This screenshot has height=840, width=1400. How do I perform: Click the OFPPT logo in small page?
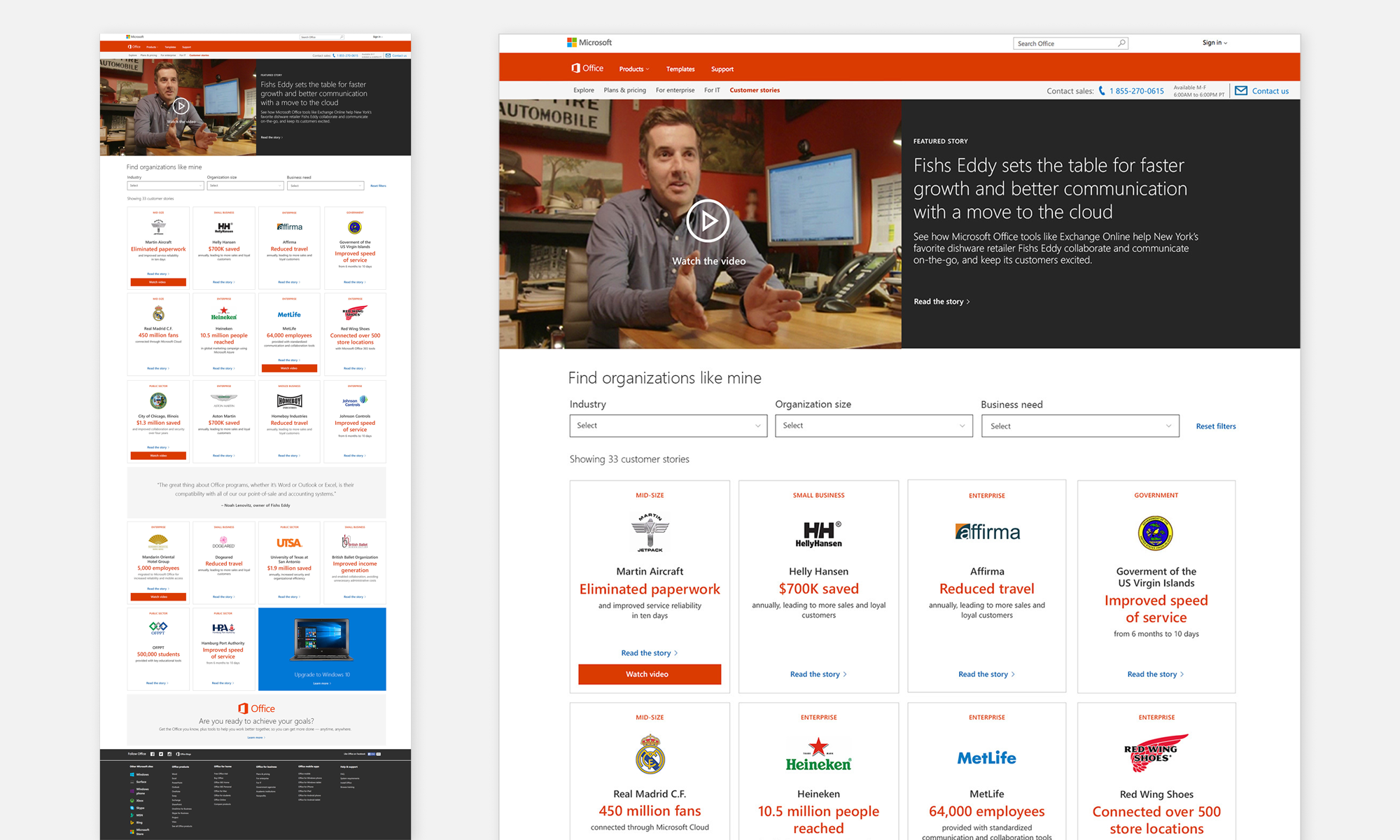tap(158, 627)
